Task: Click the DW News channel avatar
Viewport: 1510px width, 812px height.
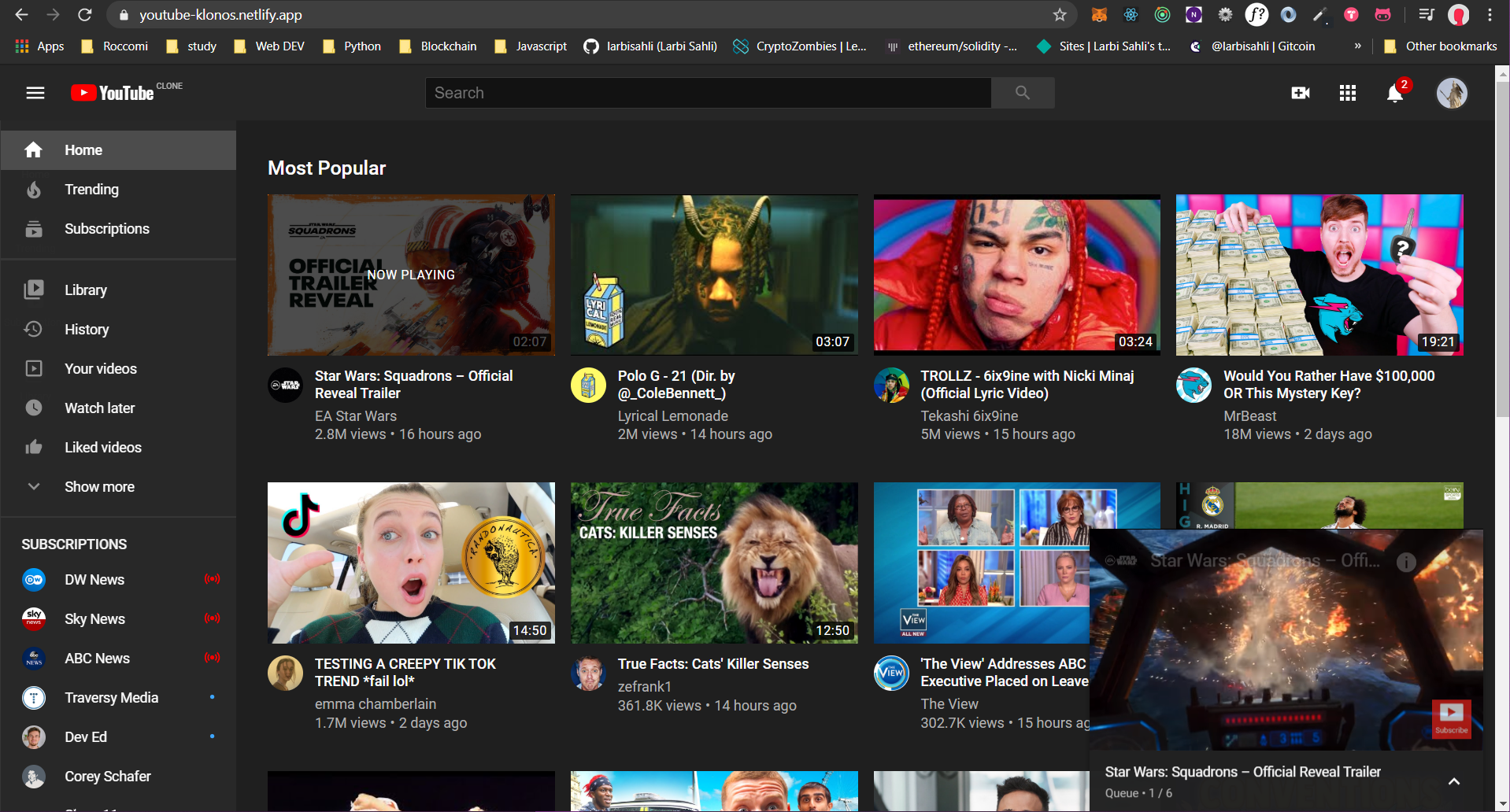Action: tap(33, 579)
